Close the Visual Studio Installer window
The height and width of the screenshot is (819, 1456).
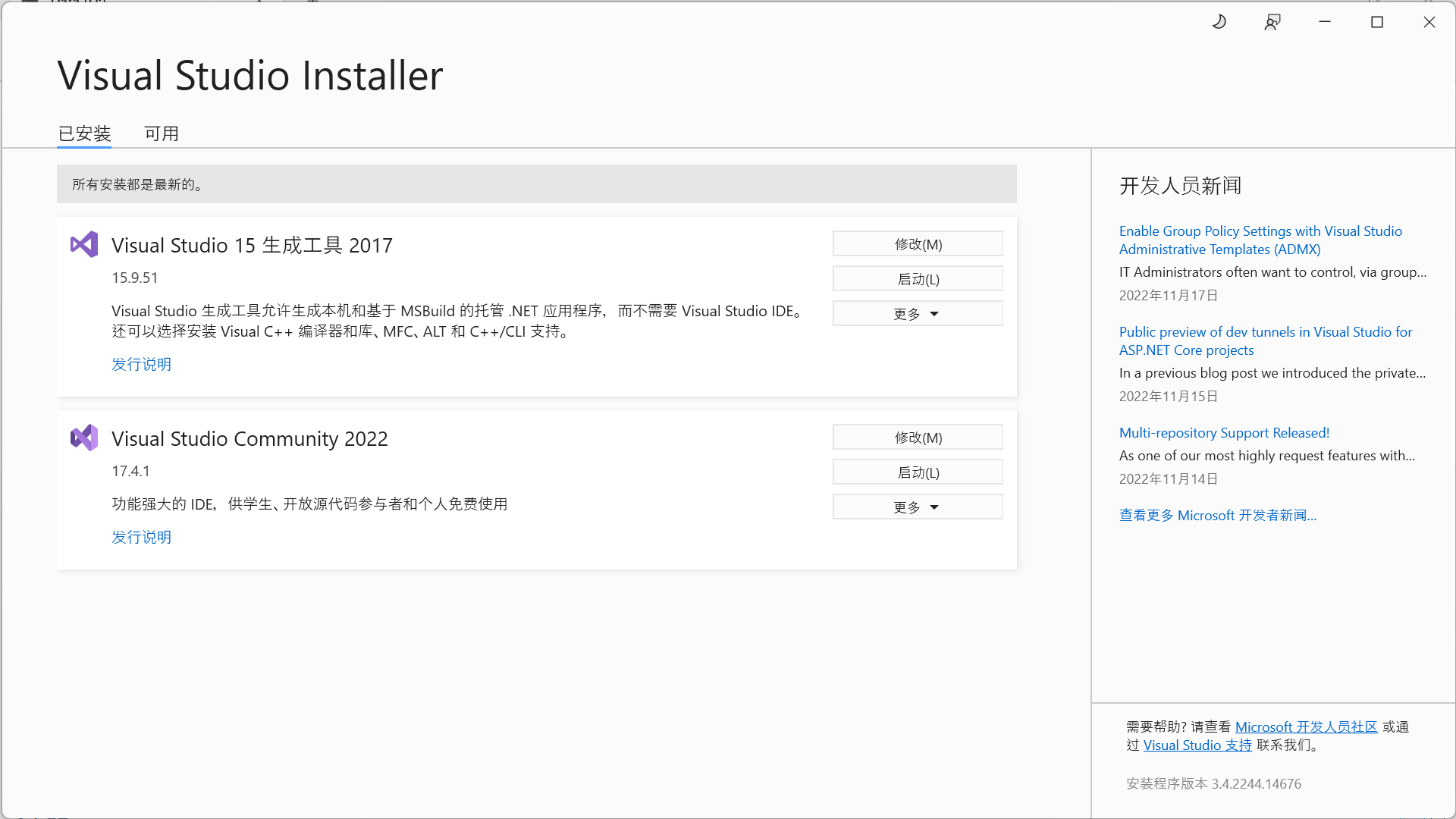click(1429, 22)
